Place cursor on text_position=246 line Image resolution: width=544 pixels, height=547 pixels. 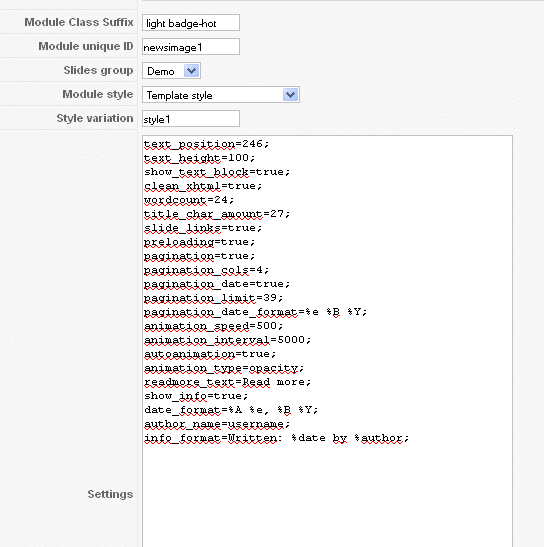[x=206, y=144]
